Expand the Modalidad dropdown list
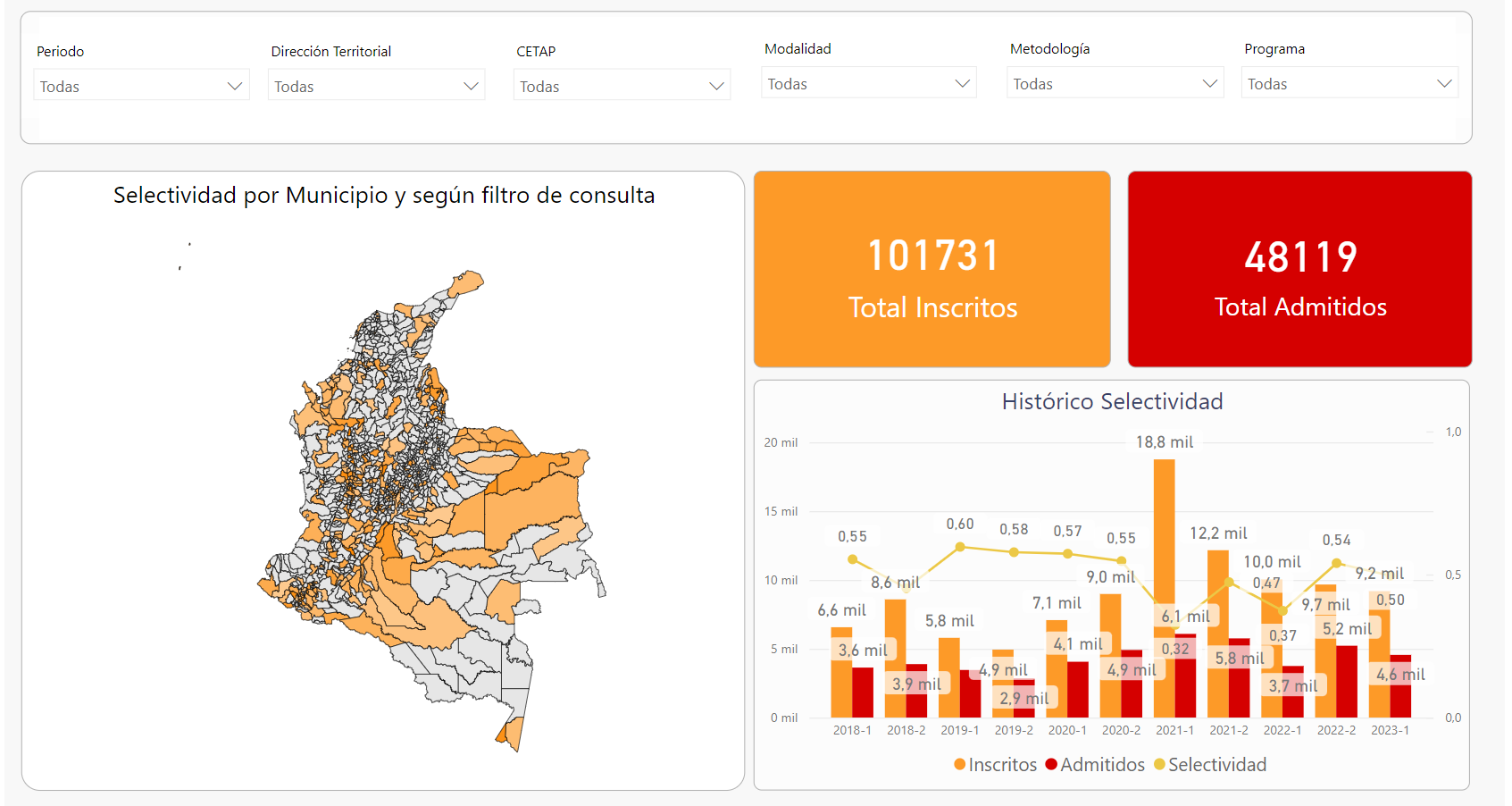Image resolution: width=1512 pixels, height=806 pixels. [868, 83]
